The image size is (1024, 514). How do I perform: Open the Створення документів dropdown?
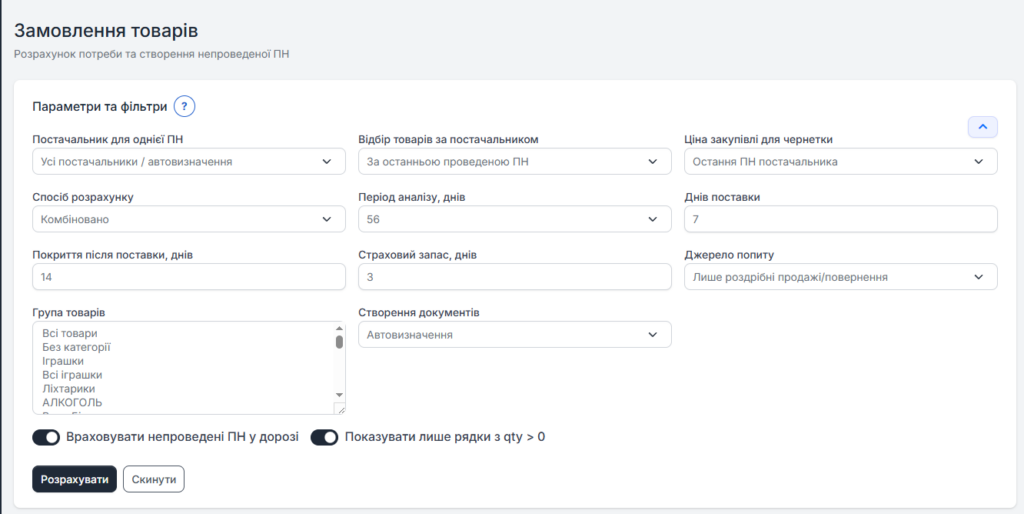point(514,335)
